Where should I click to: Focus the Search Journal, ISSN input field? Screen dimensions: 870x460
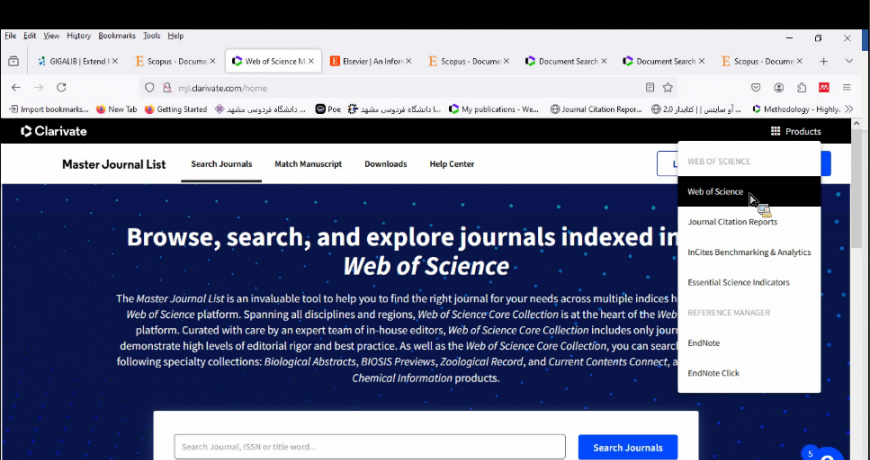(x=370, y=447)
